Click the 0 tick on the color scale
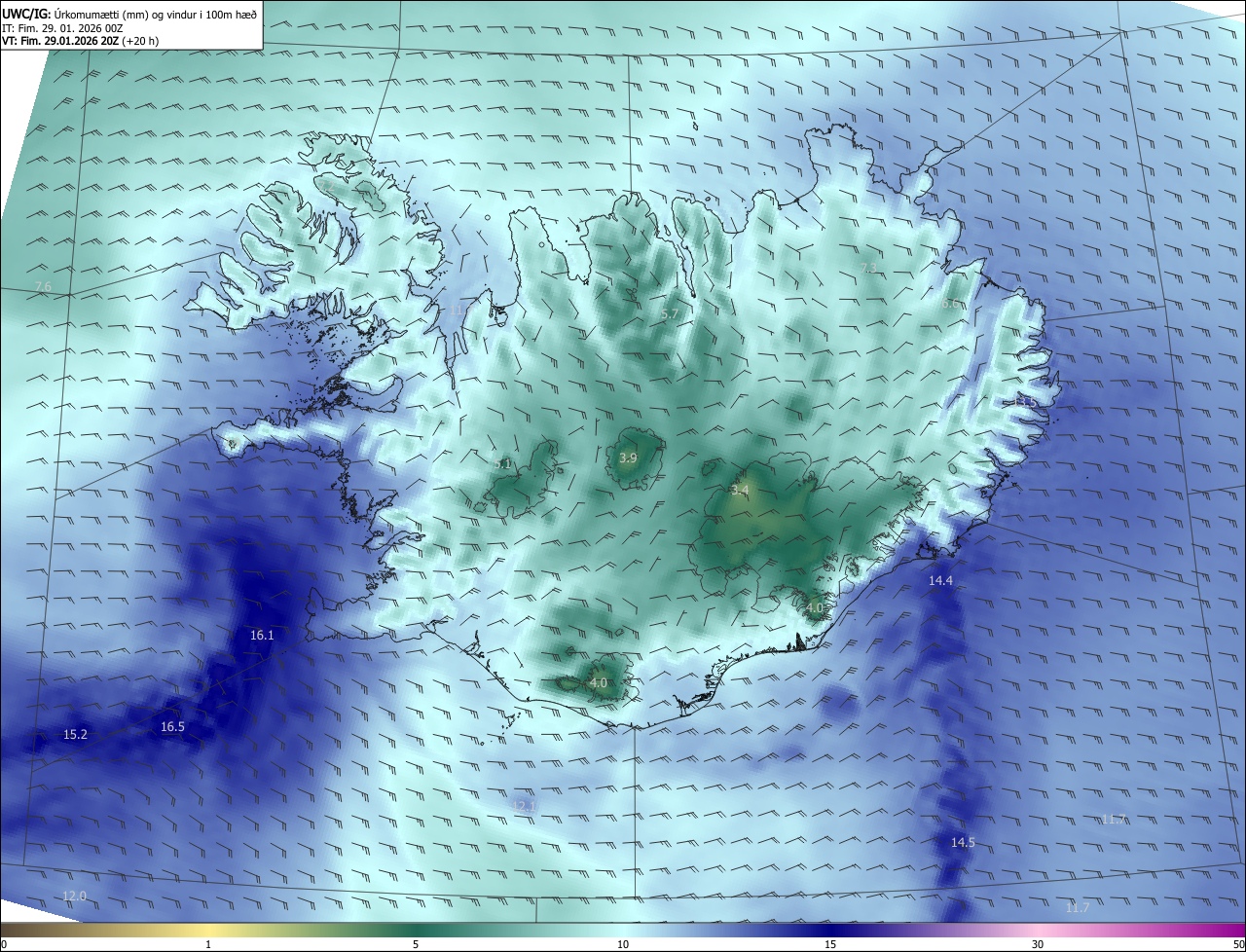 point(4,944)
